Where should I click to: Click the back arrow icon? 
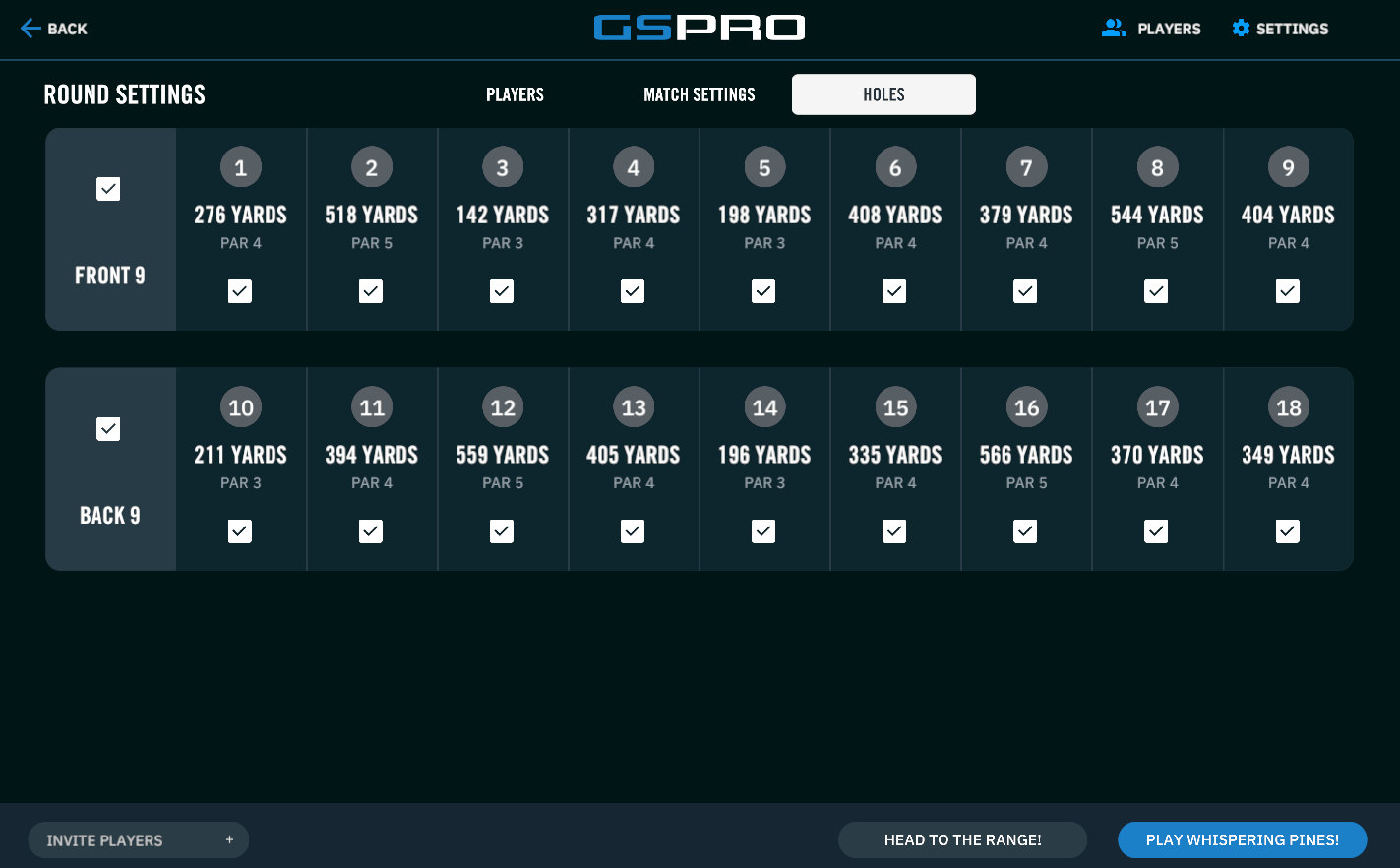[30, 29]
